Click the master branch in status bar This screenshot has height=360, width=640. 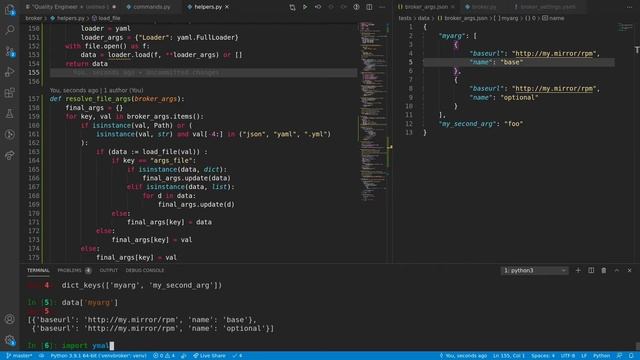pyautogui.click(x=19, y=356)
